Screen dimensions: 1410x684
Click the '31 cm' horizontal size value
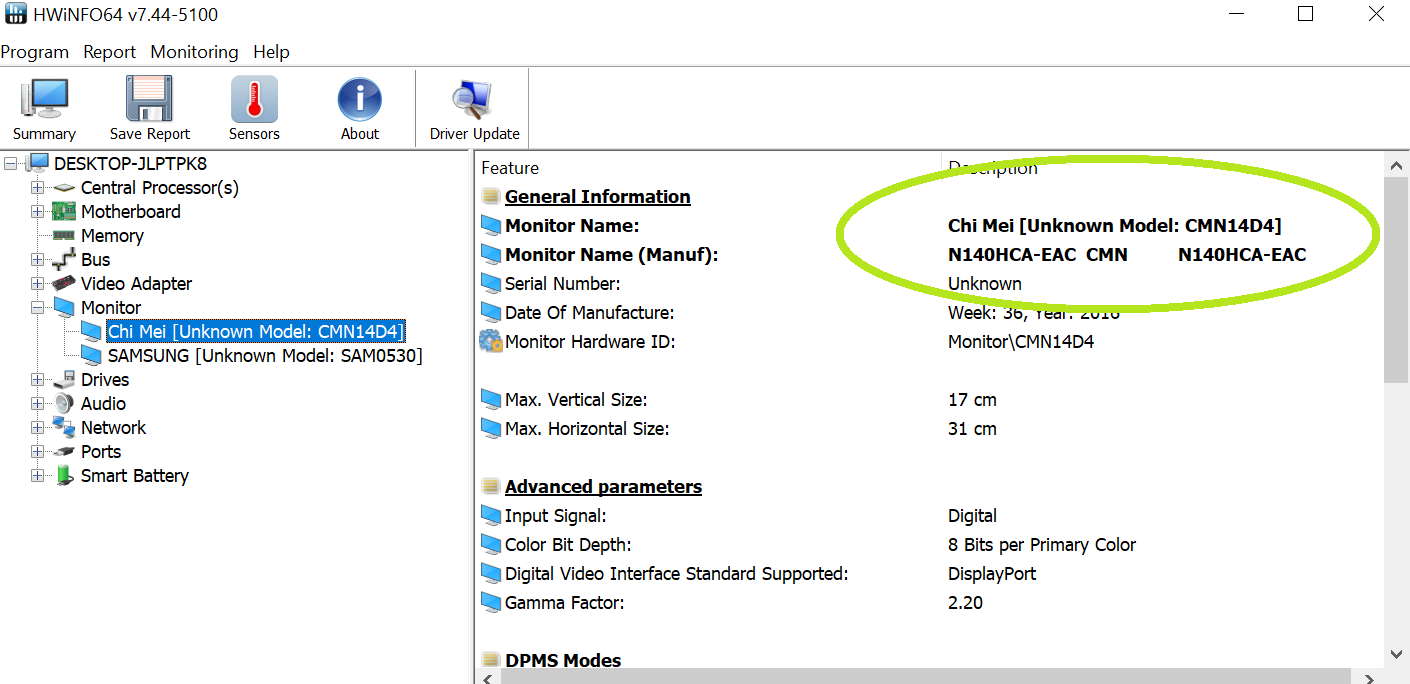coord(972,428)
